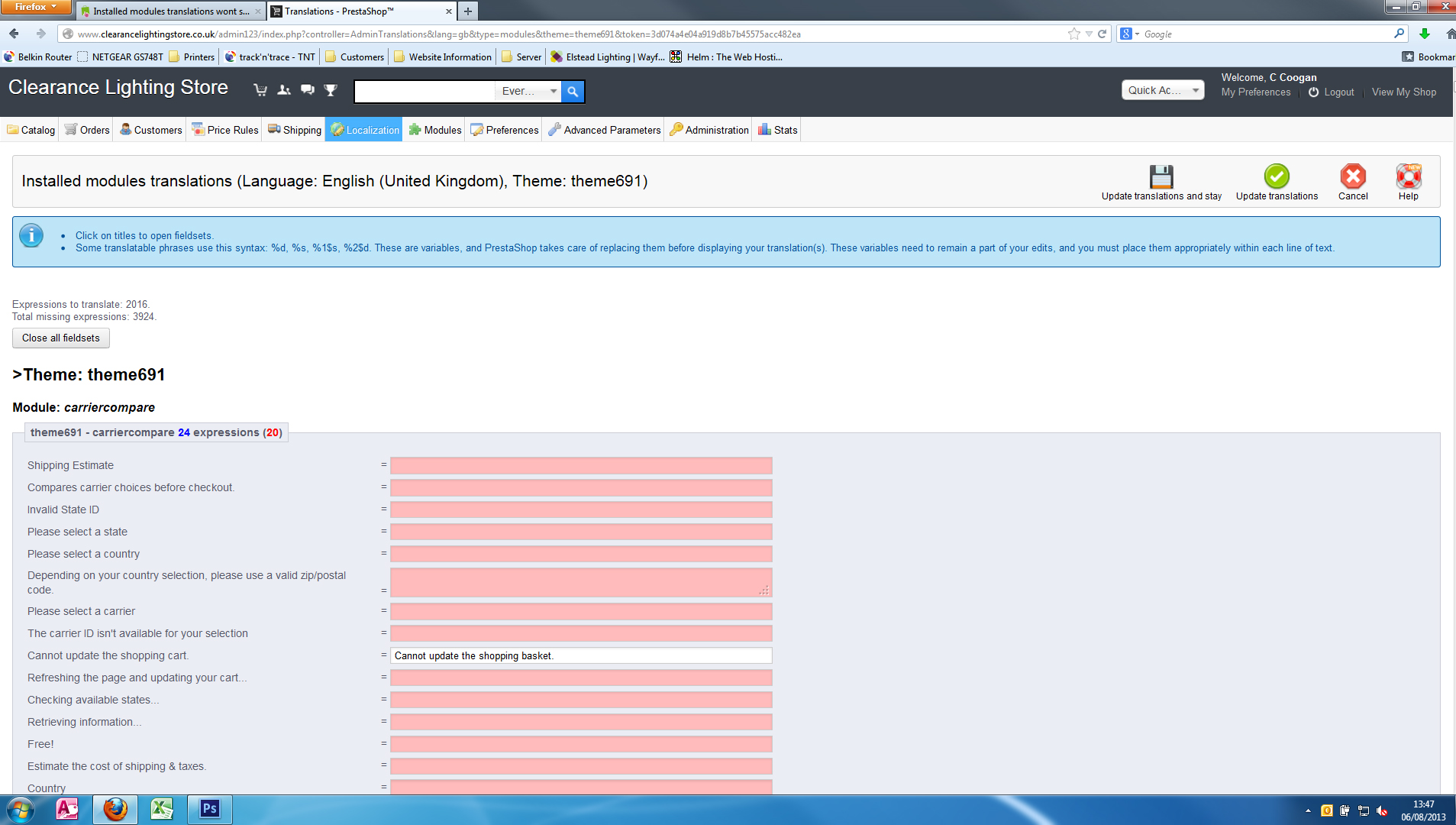Collapse the theme691 - carriercompare fieldset title

coord(157,432)
